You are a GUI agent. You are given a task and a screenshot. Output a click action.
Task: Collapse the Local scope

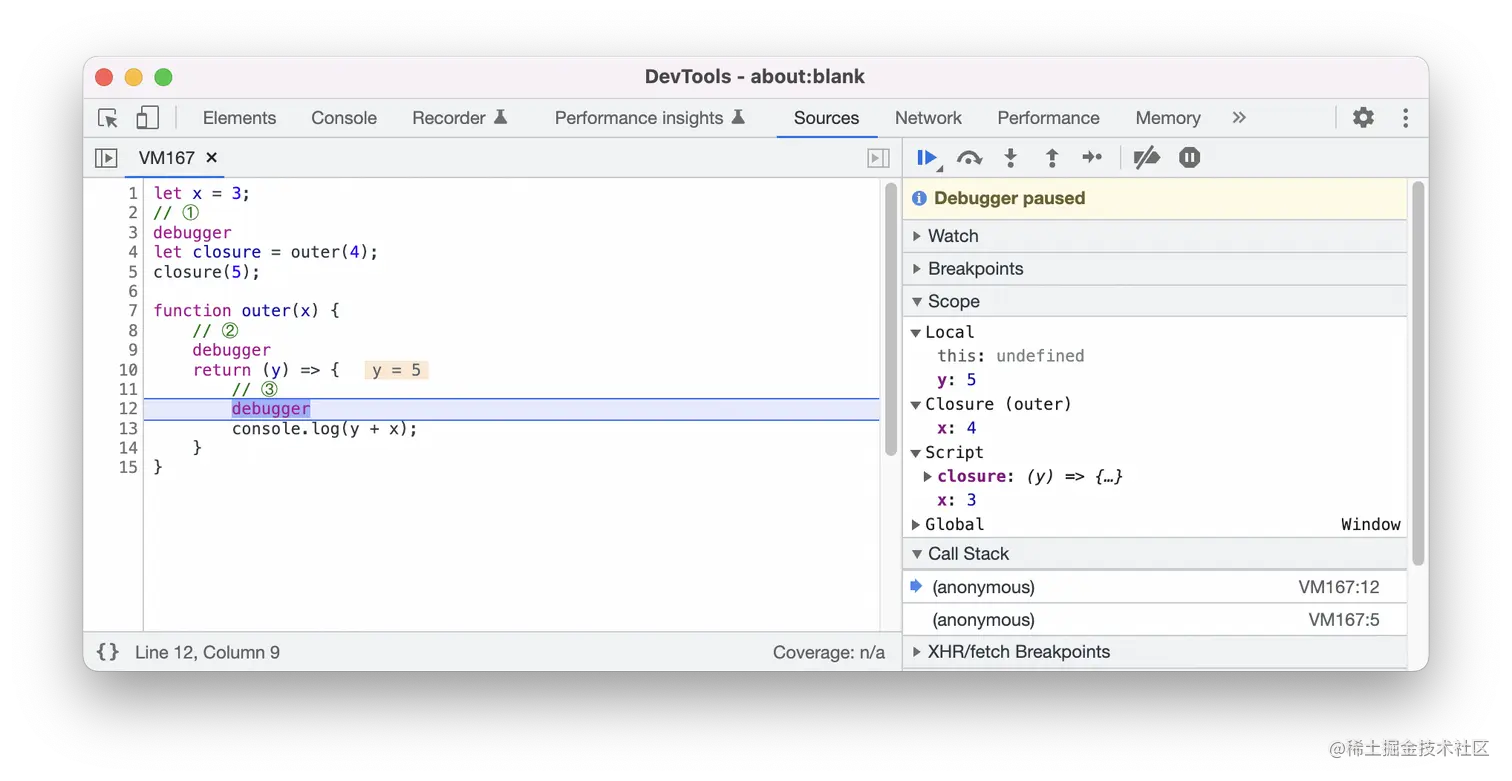point(915,333)
